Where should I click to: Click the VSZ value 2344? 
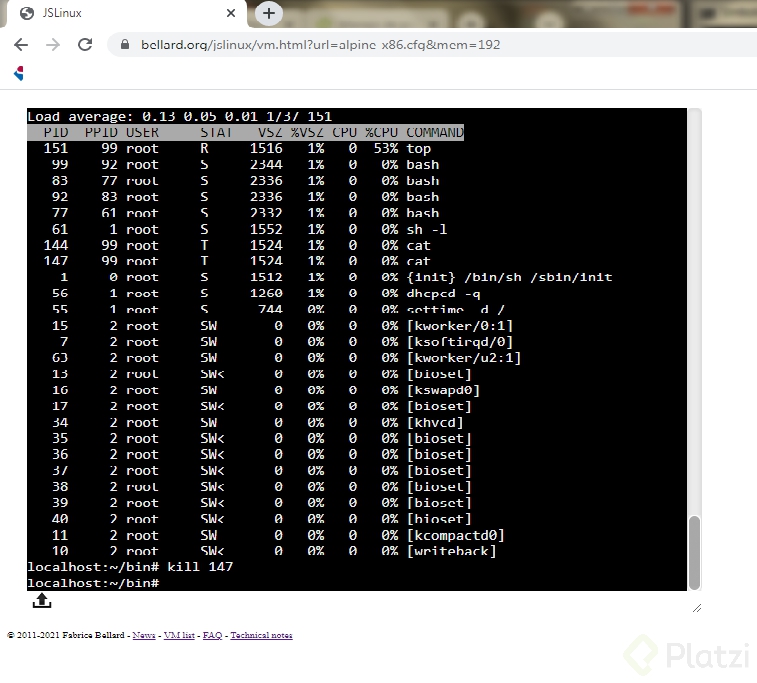(x=266, y=165)
